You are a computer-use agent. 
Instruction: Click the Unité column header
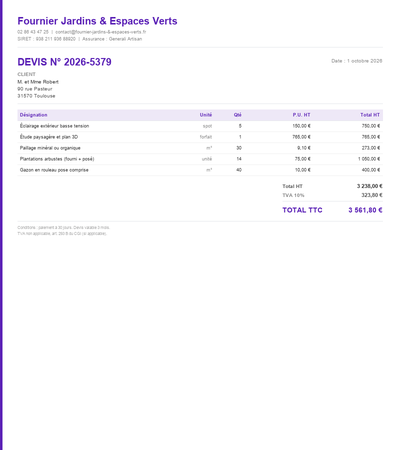pyautogui.click(x=206, y=115)
